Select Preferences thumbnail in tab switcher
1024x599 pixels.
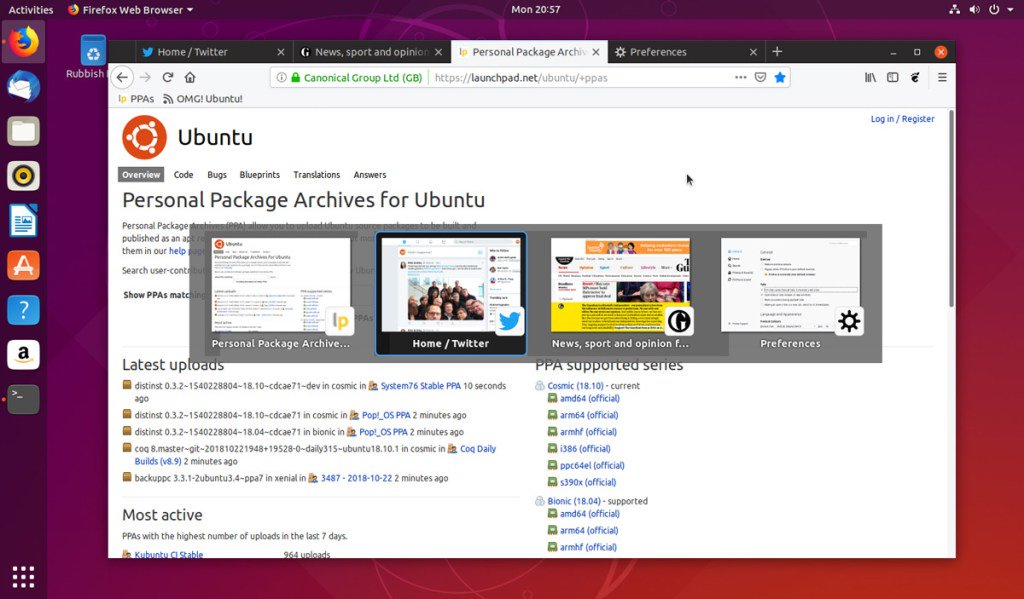tap(790, 293)
